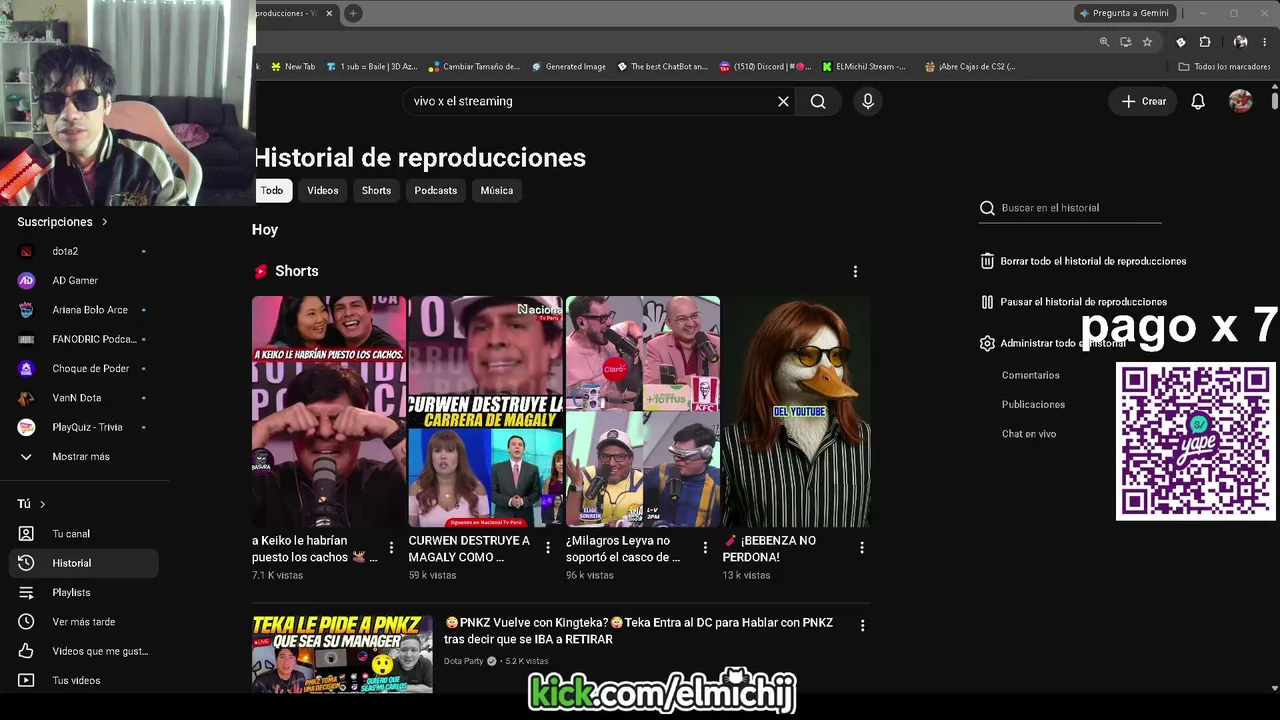Open the Dota Party channel link

(x=464, y=661)
